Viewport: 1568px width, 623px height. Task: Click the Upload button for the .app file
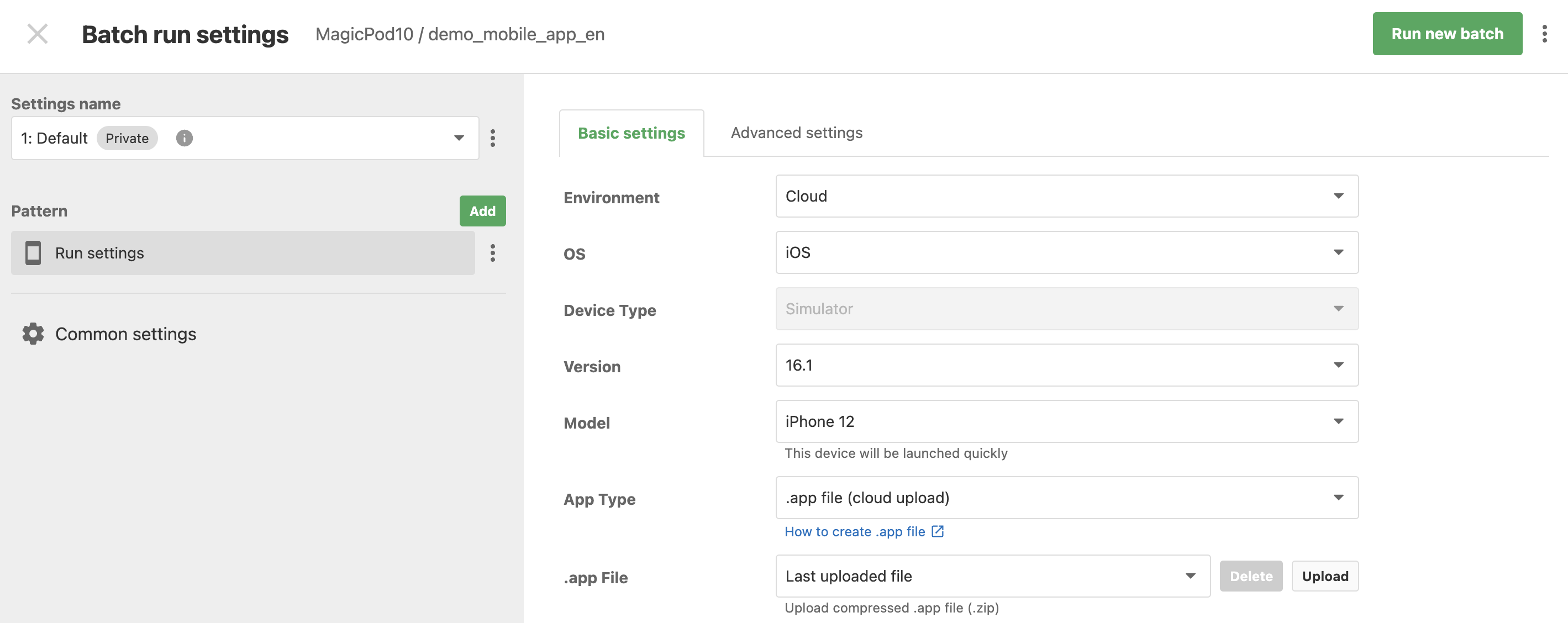1324,576
